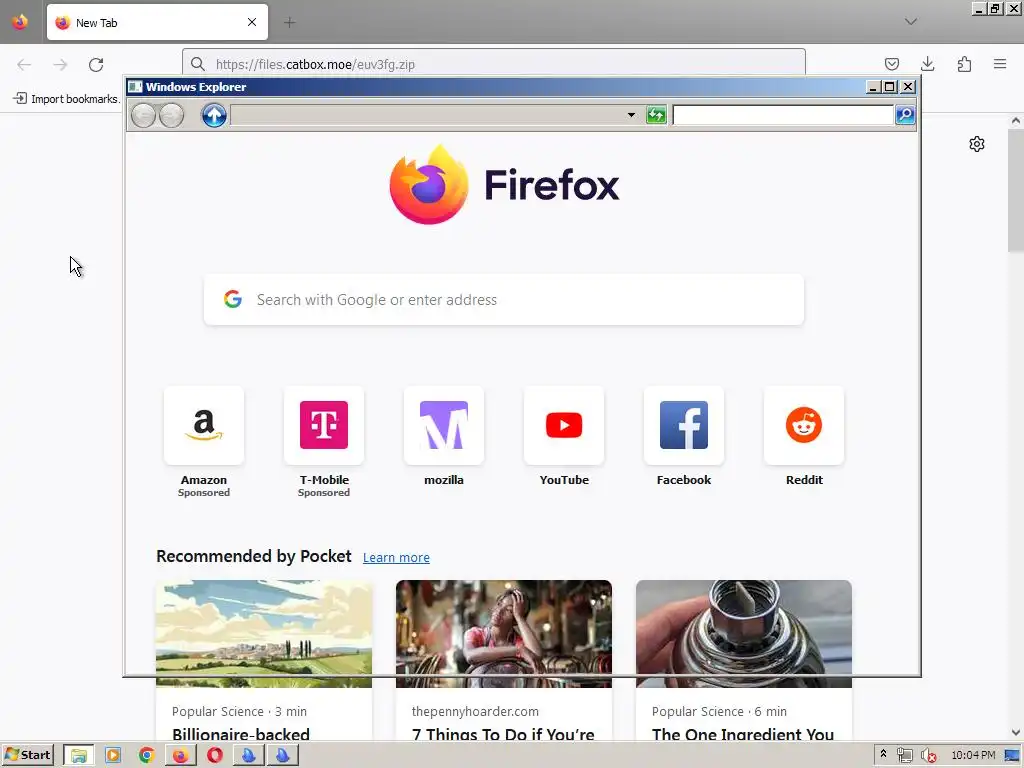Screen dimensions: 1024x768
Task: Click the Windows Explorer address combo box
Action: coord(435,115)
